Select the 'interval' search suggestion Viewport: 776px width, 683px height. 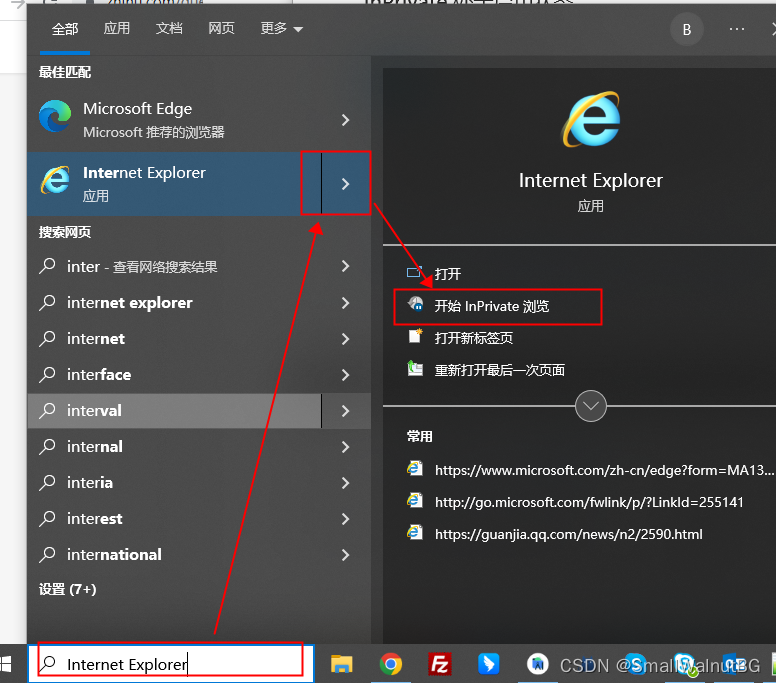pyautogui.click(x=173, y=411)
